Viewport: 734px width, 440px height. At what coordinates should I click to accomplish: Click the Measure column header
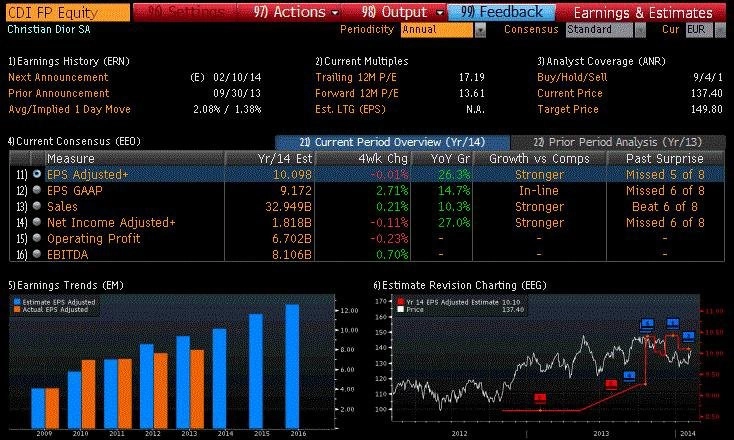coord(134,159)
